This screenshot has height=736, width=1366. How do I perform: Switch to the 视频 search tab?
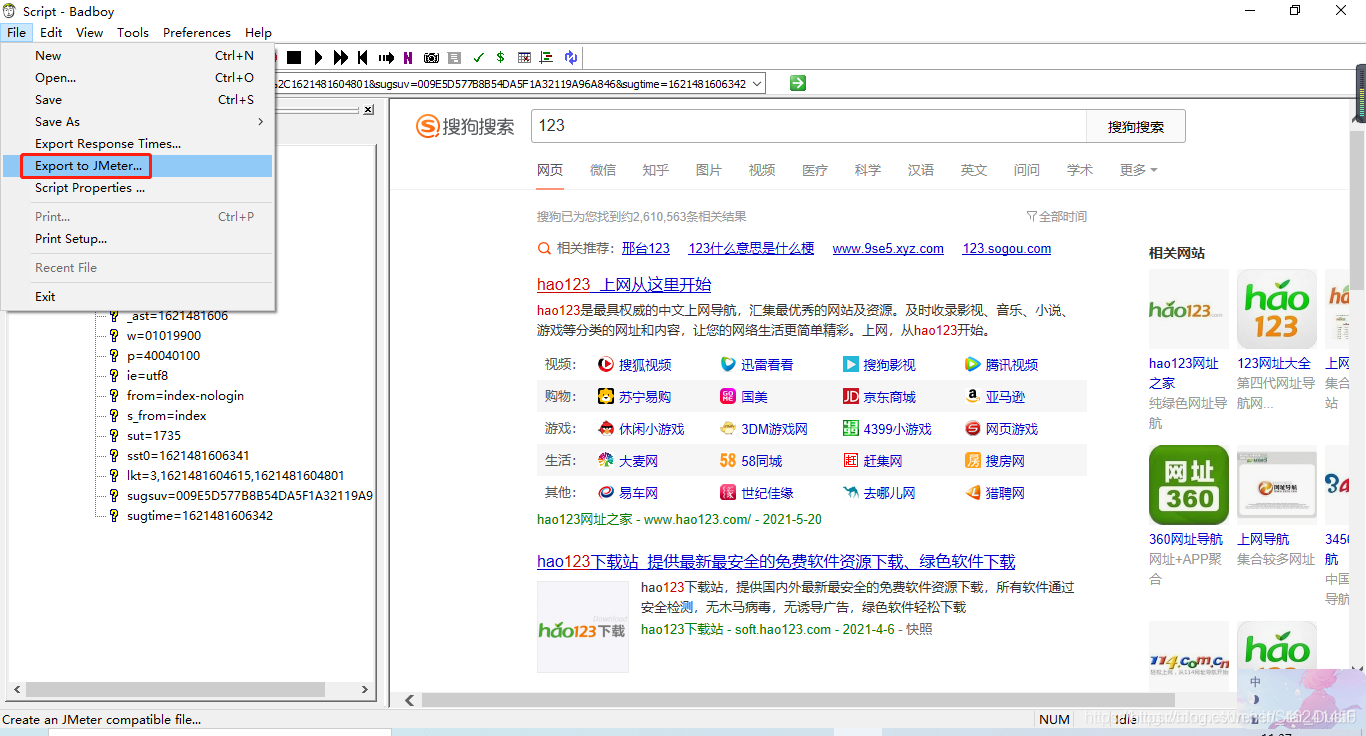pos(762,170)
